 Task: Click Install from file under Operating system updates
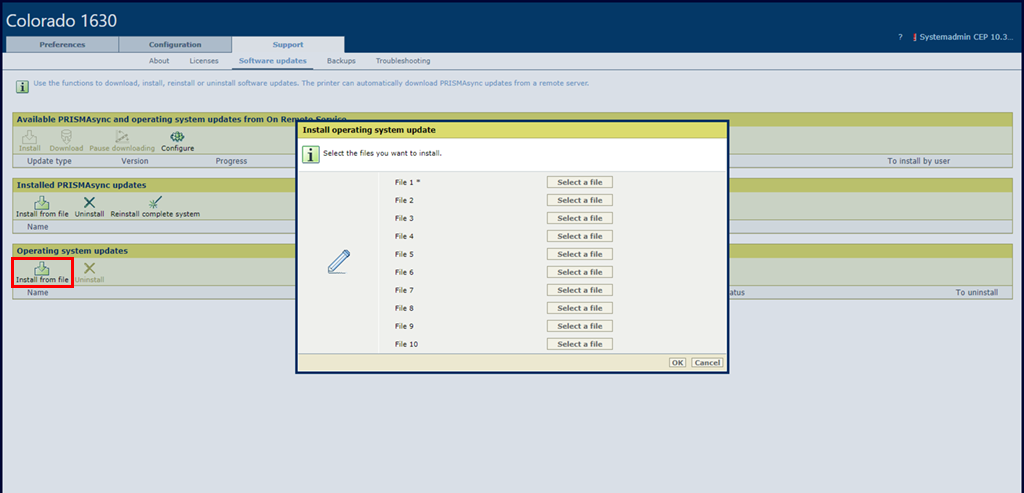click(x=42, y=268)
